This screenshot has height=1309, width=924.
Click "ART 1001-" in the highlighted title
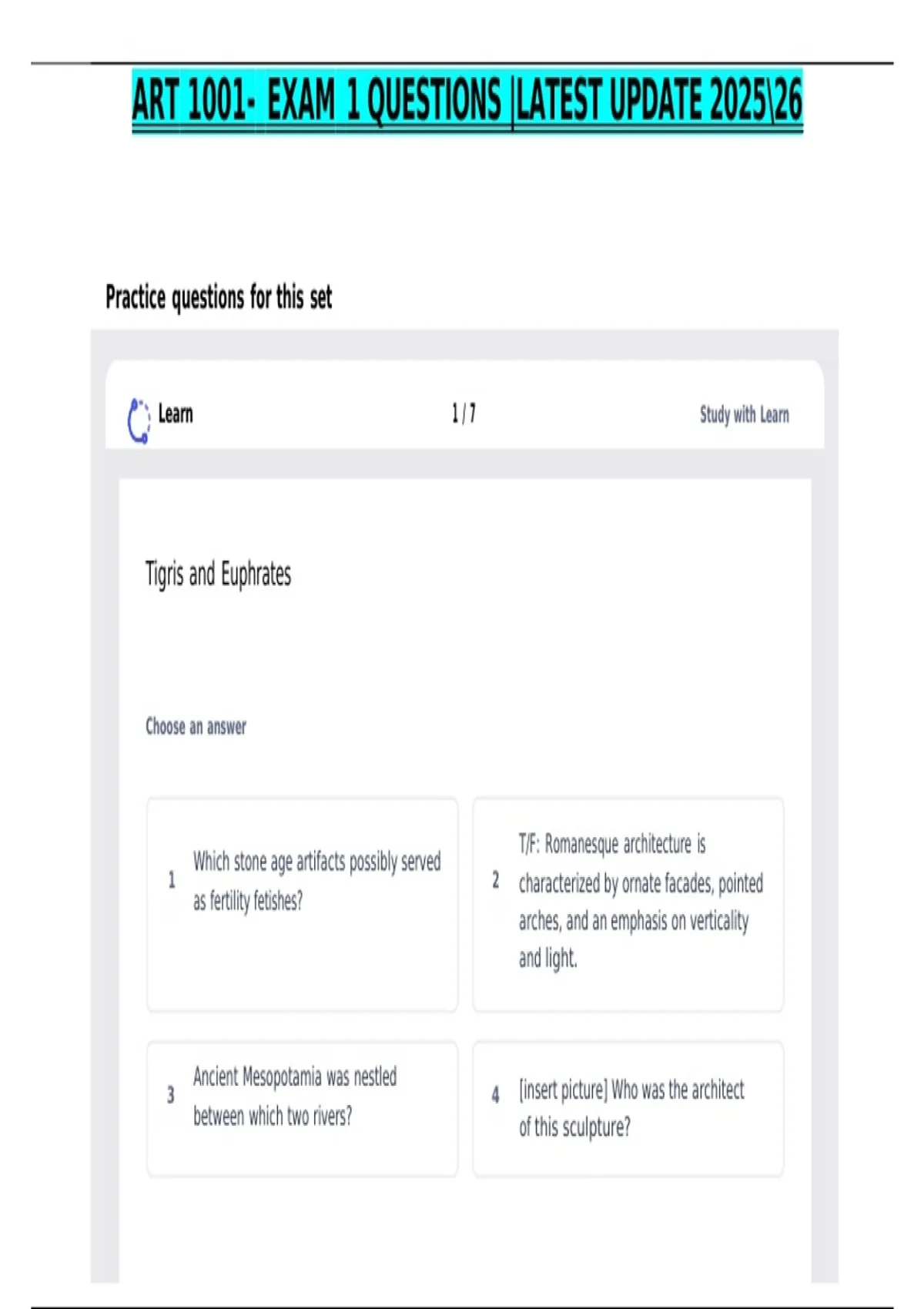(x=192, y=101)
